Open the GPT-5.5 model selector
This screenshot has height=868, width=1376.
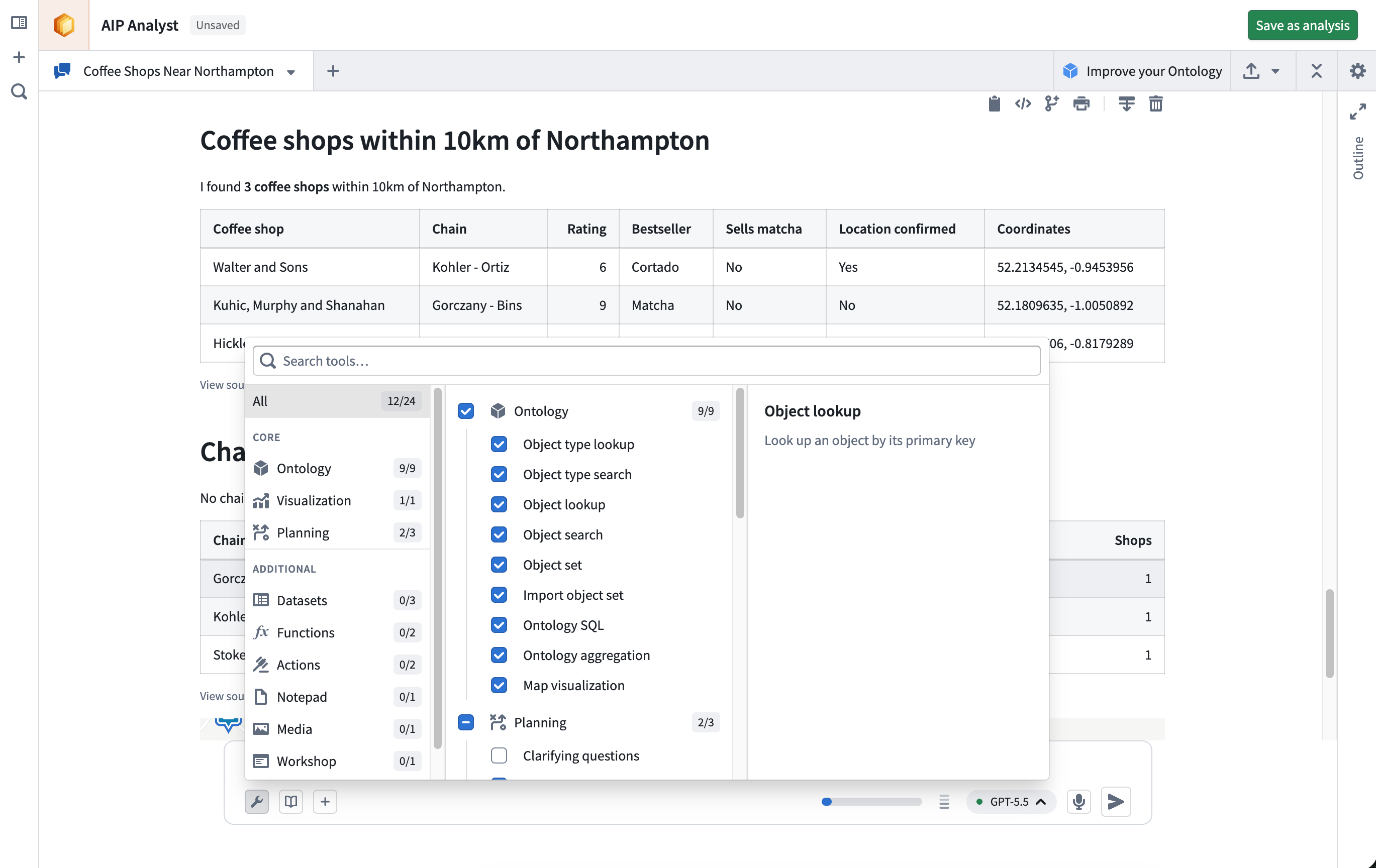click(x=1011, y=802)
